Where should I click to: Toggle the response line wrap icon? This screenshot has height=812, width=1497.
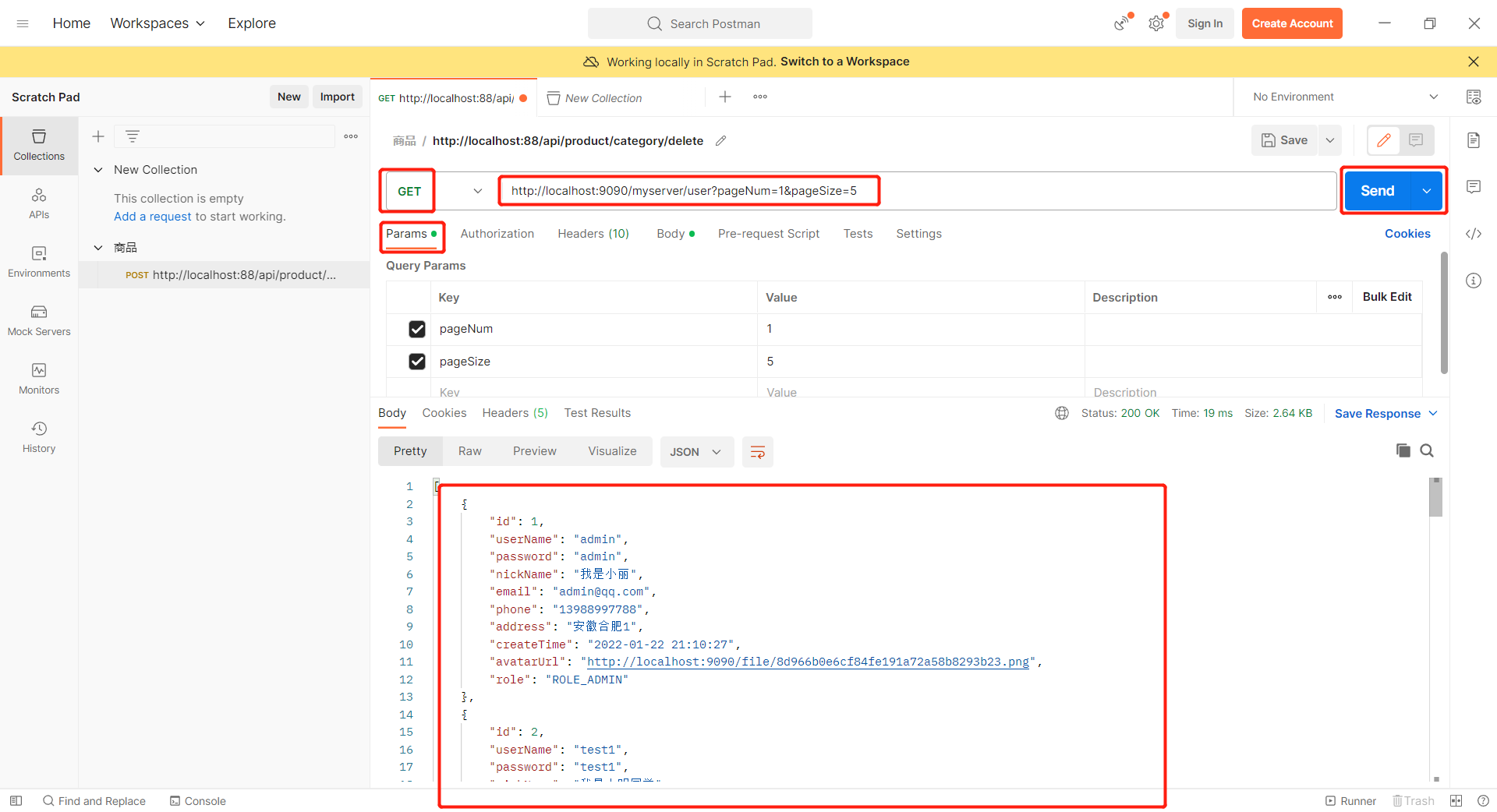point(757,452)
